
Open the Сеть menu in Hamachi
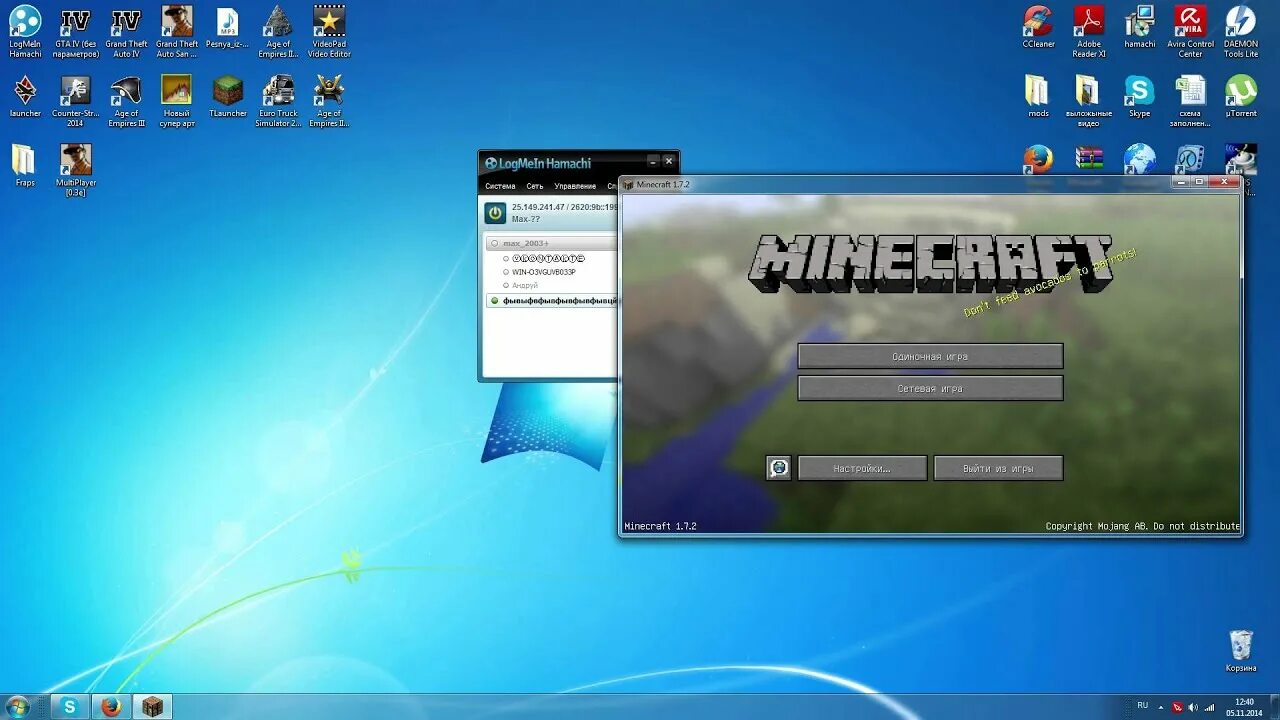535,186
